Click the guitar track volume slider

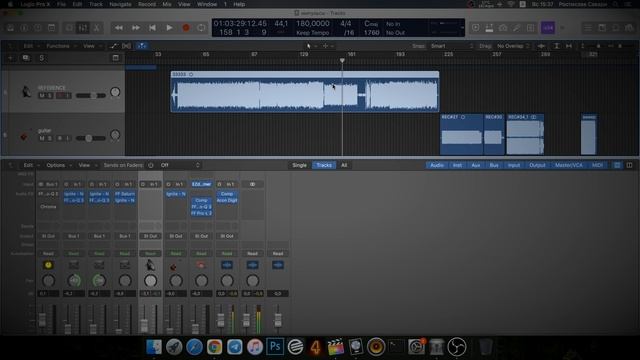(91, 138)
